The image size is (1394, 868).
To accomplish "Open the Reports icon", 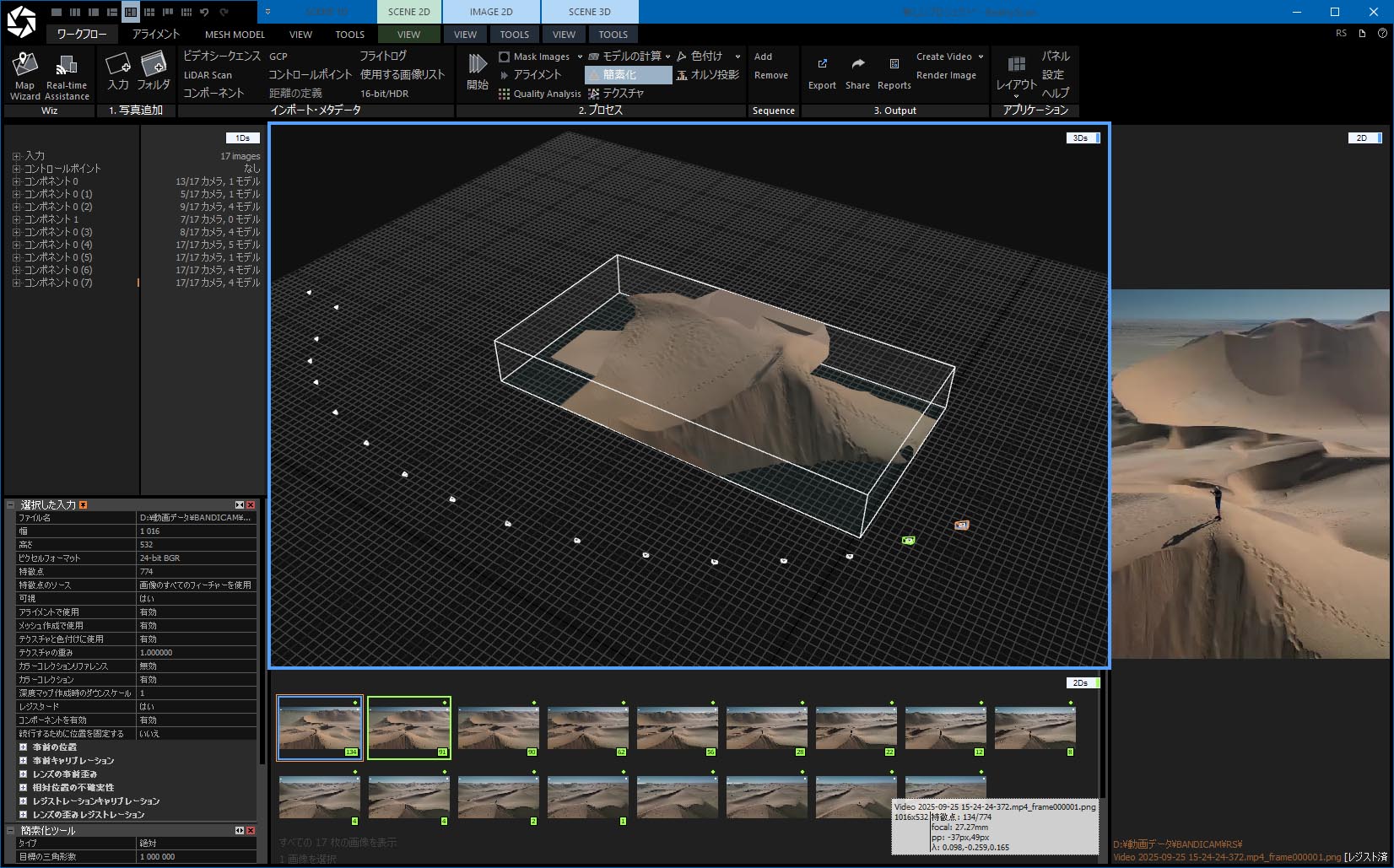I will 894,65.
